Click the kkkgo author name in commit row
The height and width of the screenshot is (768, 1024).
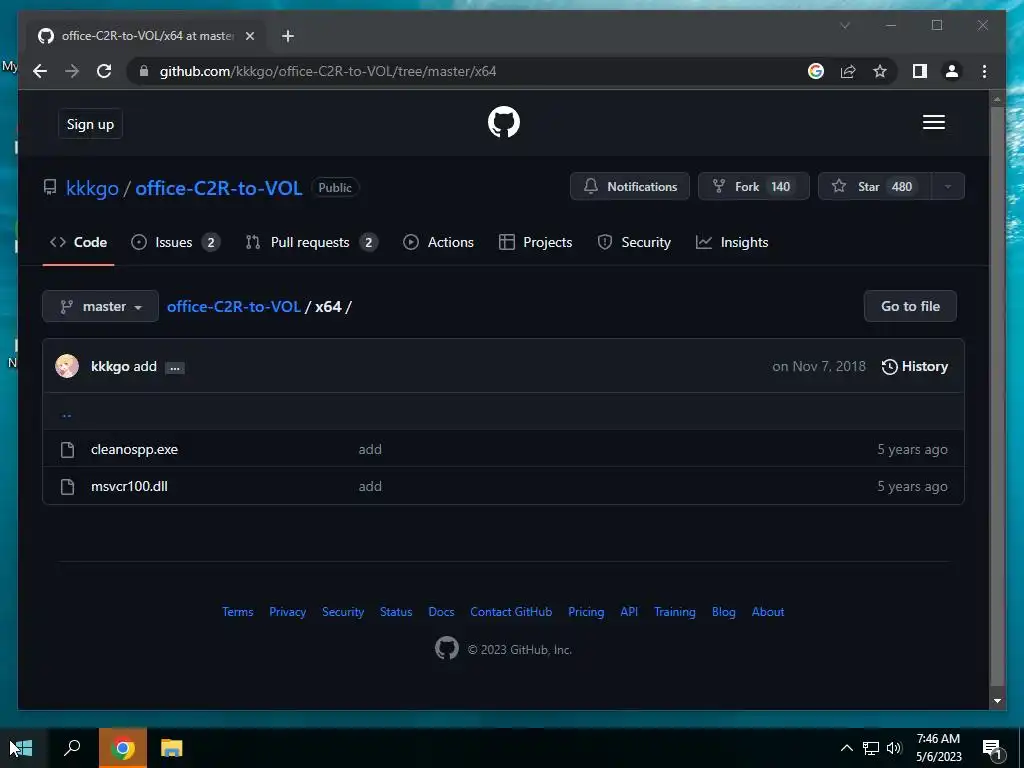click(x=110, y=366)
